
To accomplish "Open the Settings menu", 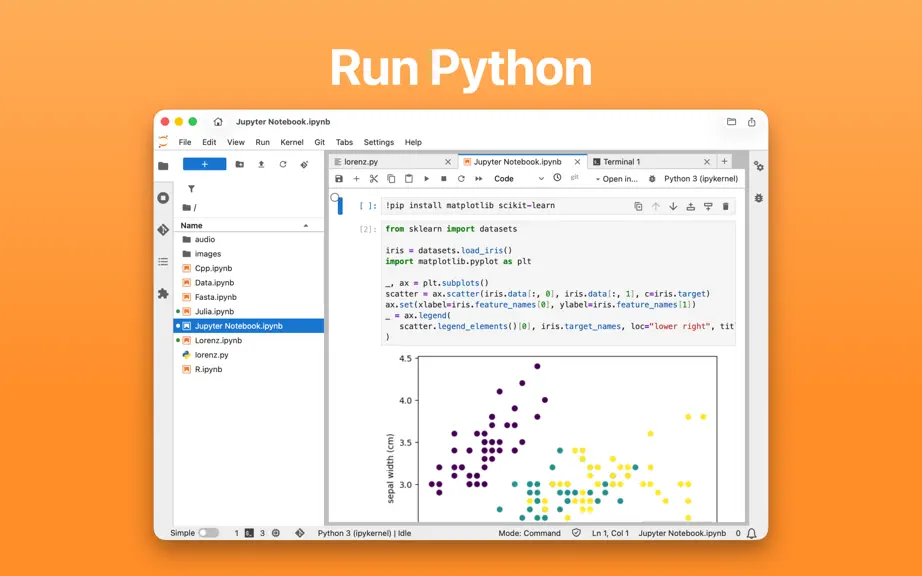I will (379, 142).
